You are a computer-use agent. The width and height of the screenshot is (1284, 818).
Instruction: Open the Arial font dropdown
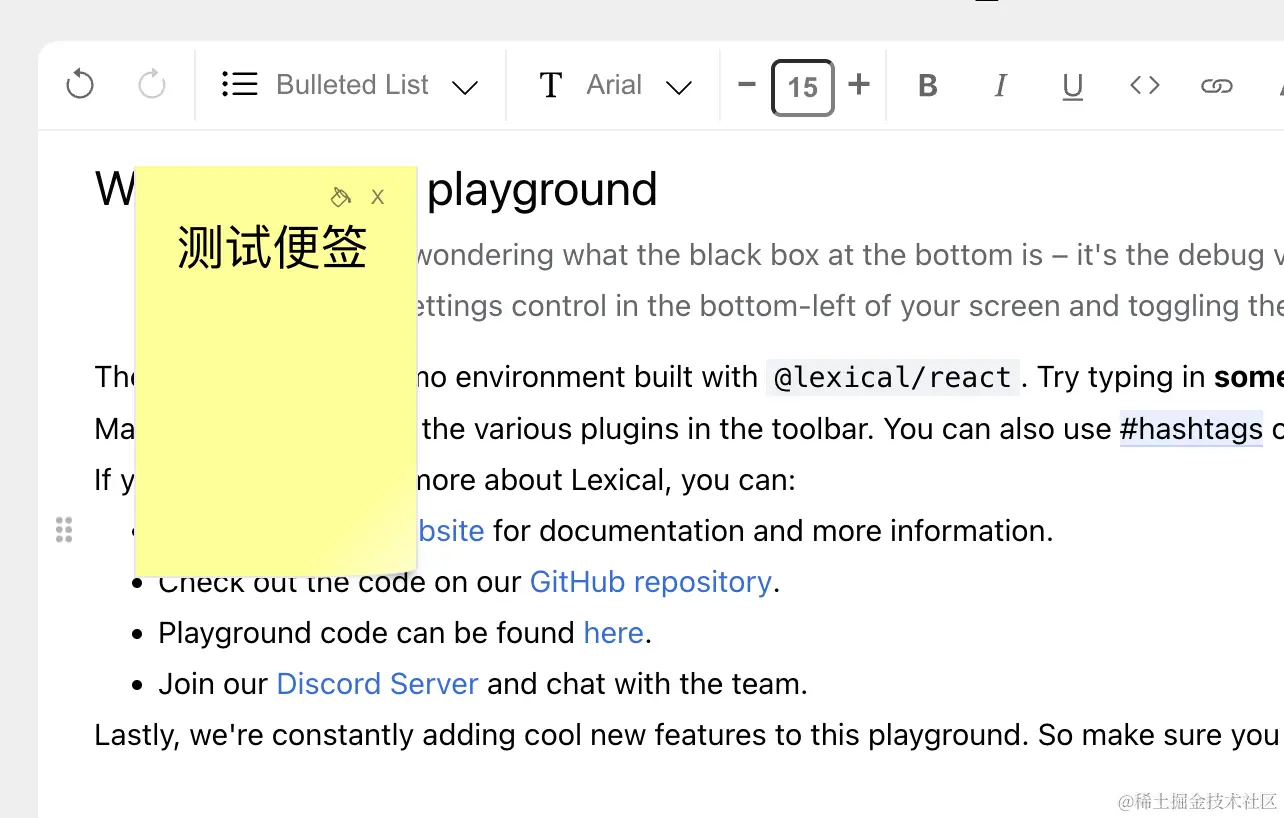point(614,85)
